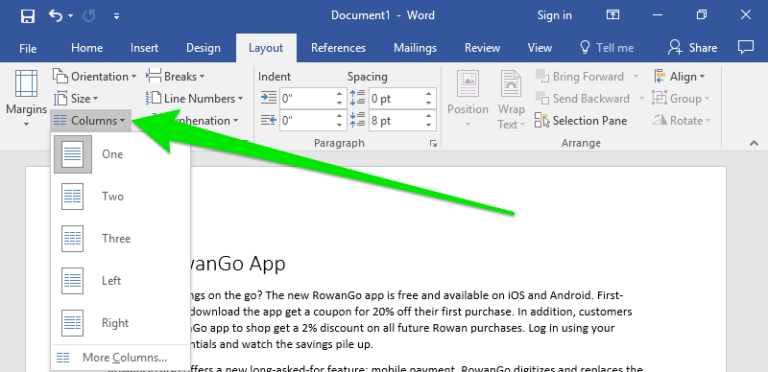Expand the Breaks dropdown
The image size is (768, 372).
(175, 76)
